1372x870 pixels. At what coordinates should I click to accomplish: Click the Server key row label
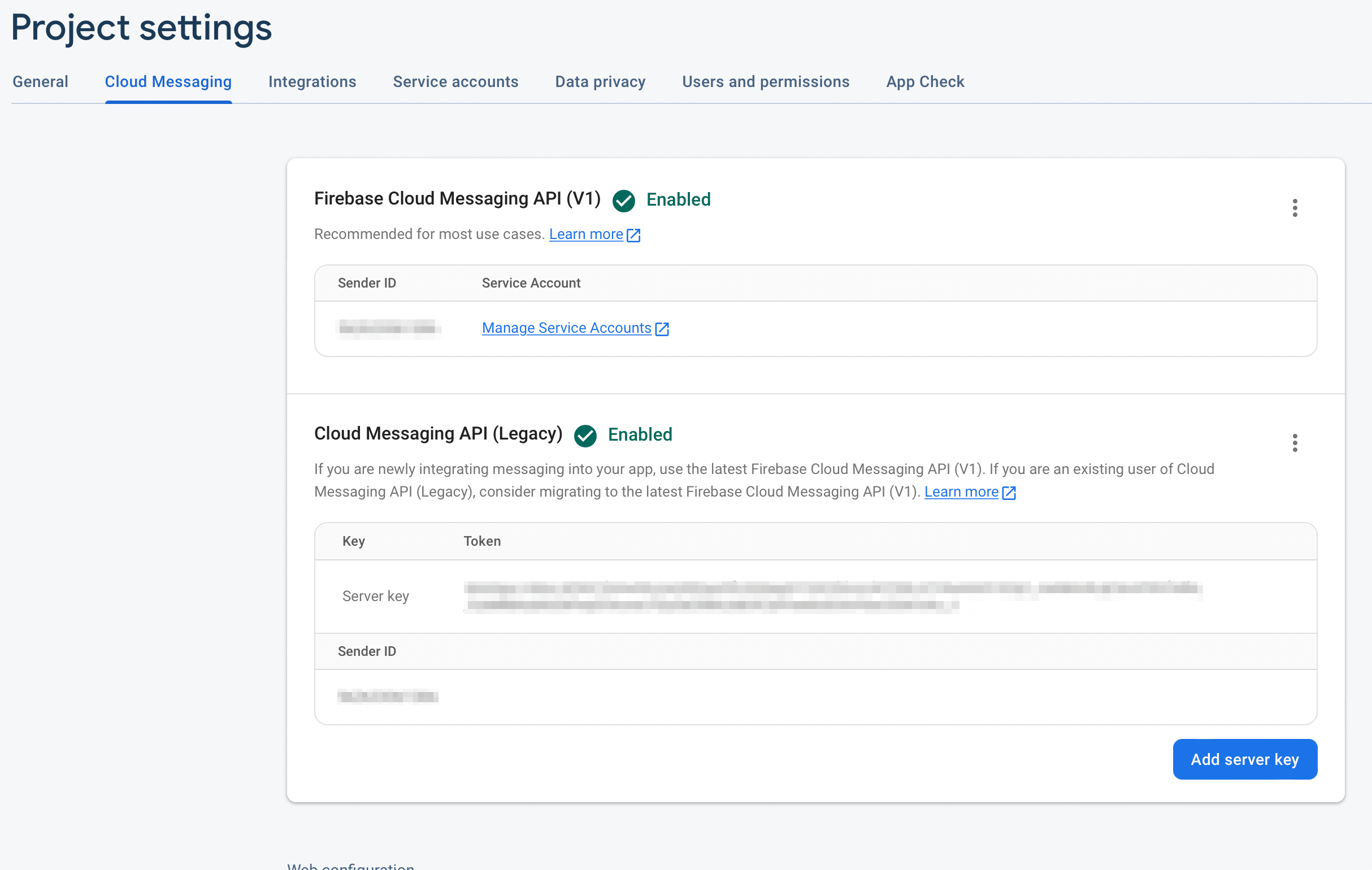[x=375, y=597]
